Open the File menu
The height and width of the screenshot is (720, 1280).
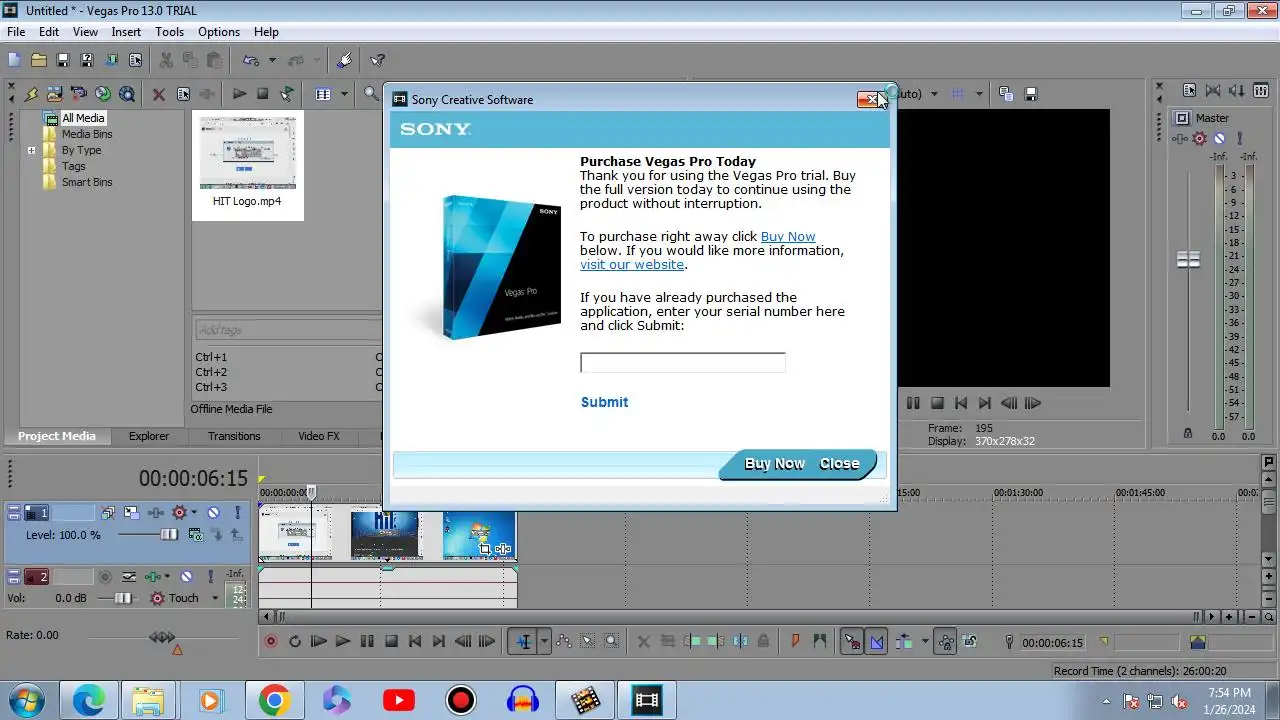(16, 32)
